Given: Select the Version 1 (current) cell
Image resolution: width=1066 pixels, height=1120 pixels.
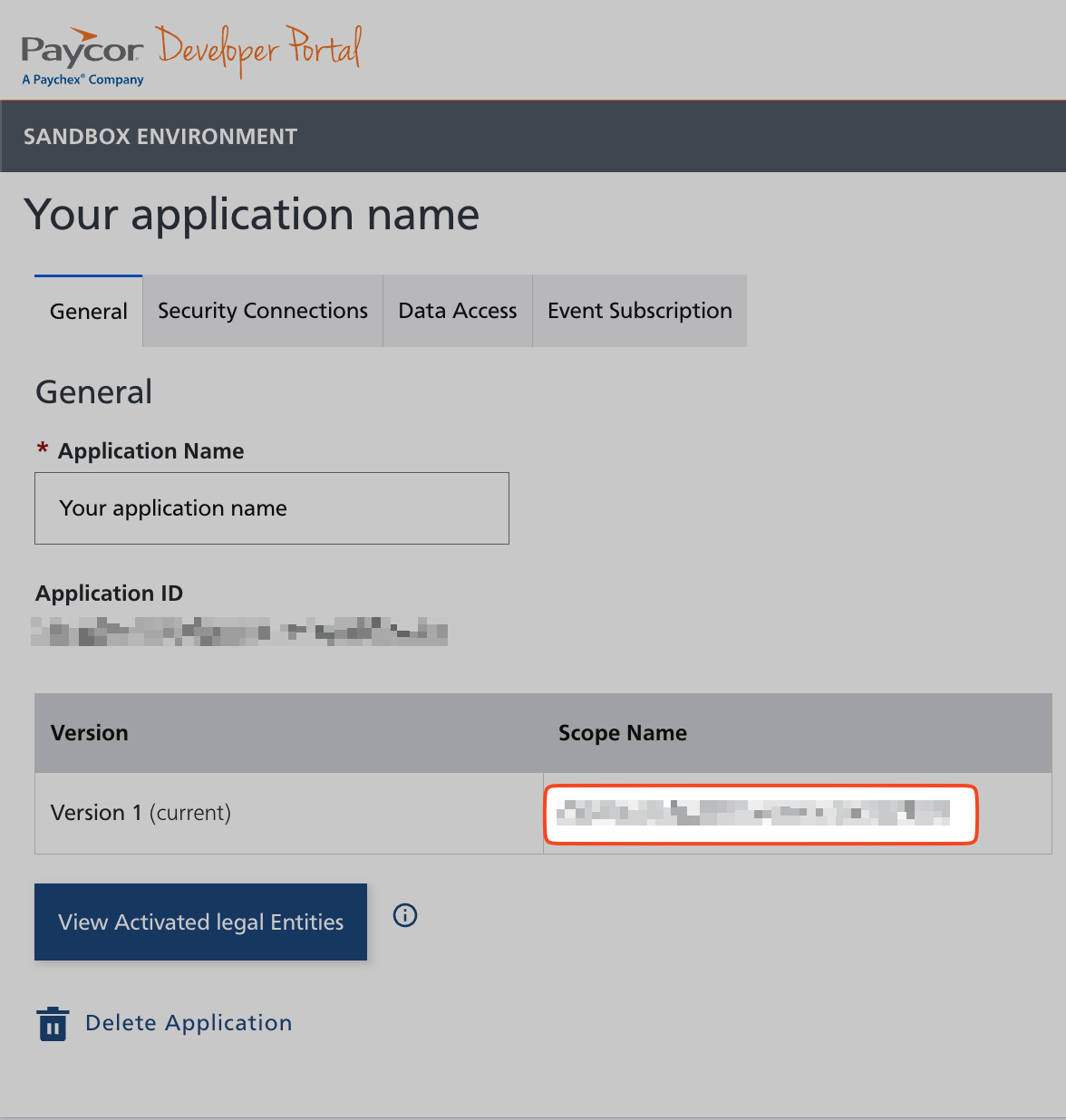Looking at the screenshot, I should [141, 813].
